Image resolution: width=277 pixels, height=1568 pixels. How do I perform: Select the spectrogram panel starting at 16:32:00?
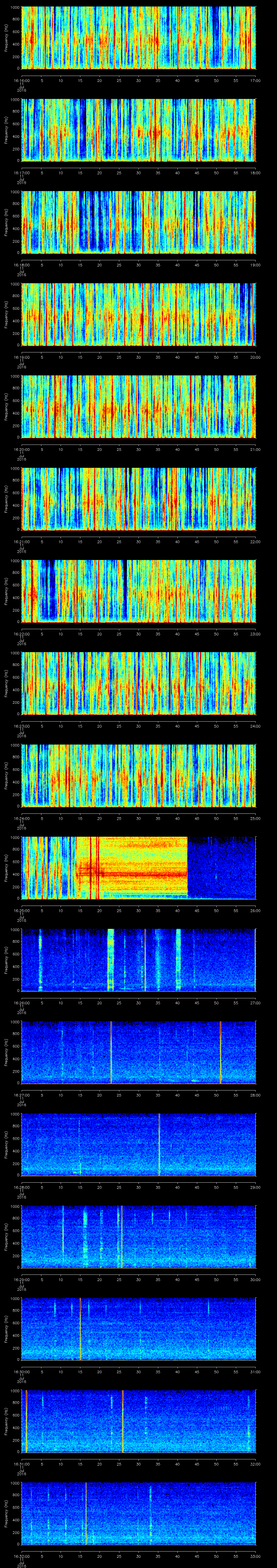tap(139, 1513)
